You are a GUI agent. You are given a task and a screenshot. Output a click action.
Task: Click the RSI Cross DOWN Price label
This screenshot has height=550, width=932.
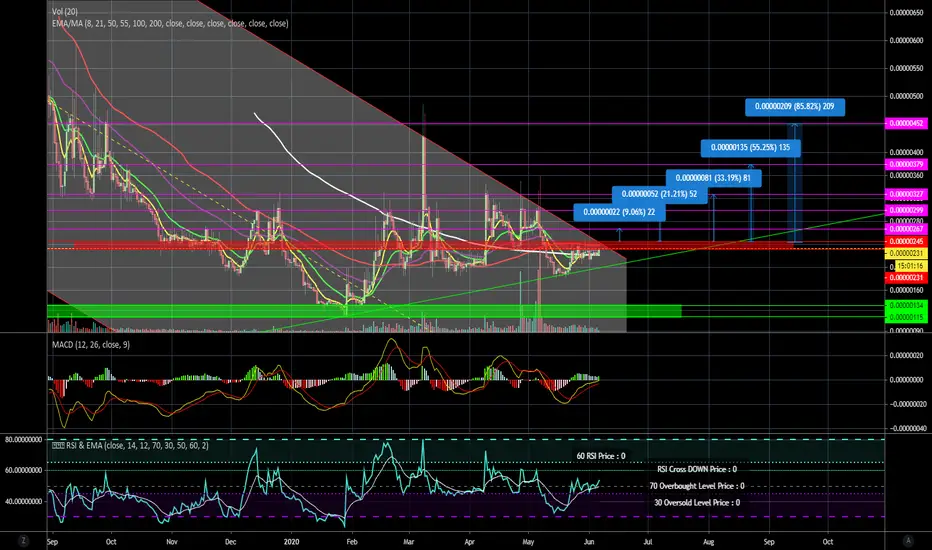tap(697, 469)
